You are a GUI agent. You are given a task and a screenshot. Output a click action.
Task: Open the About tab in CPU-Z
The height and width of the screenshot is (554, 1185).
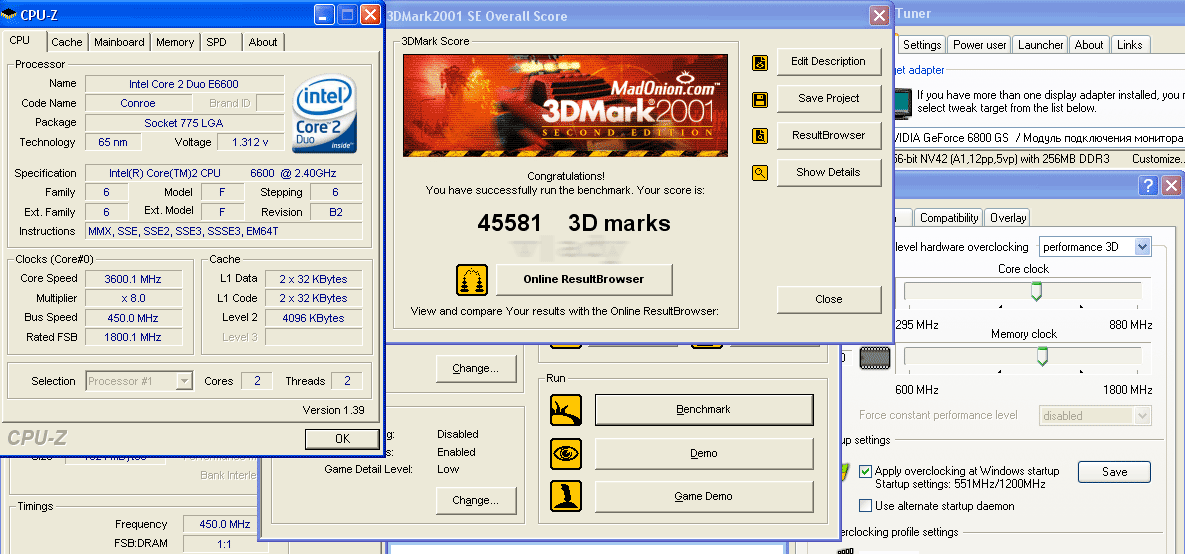coord(263,42)
